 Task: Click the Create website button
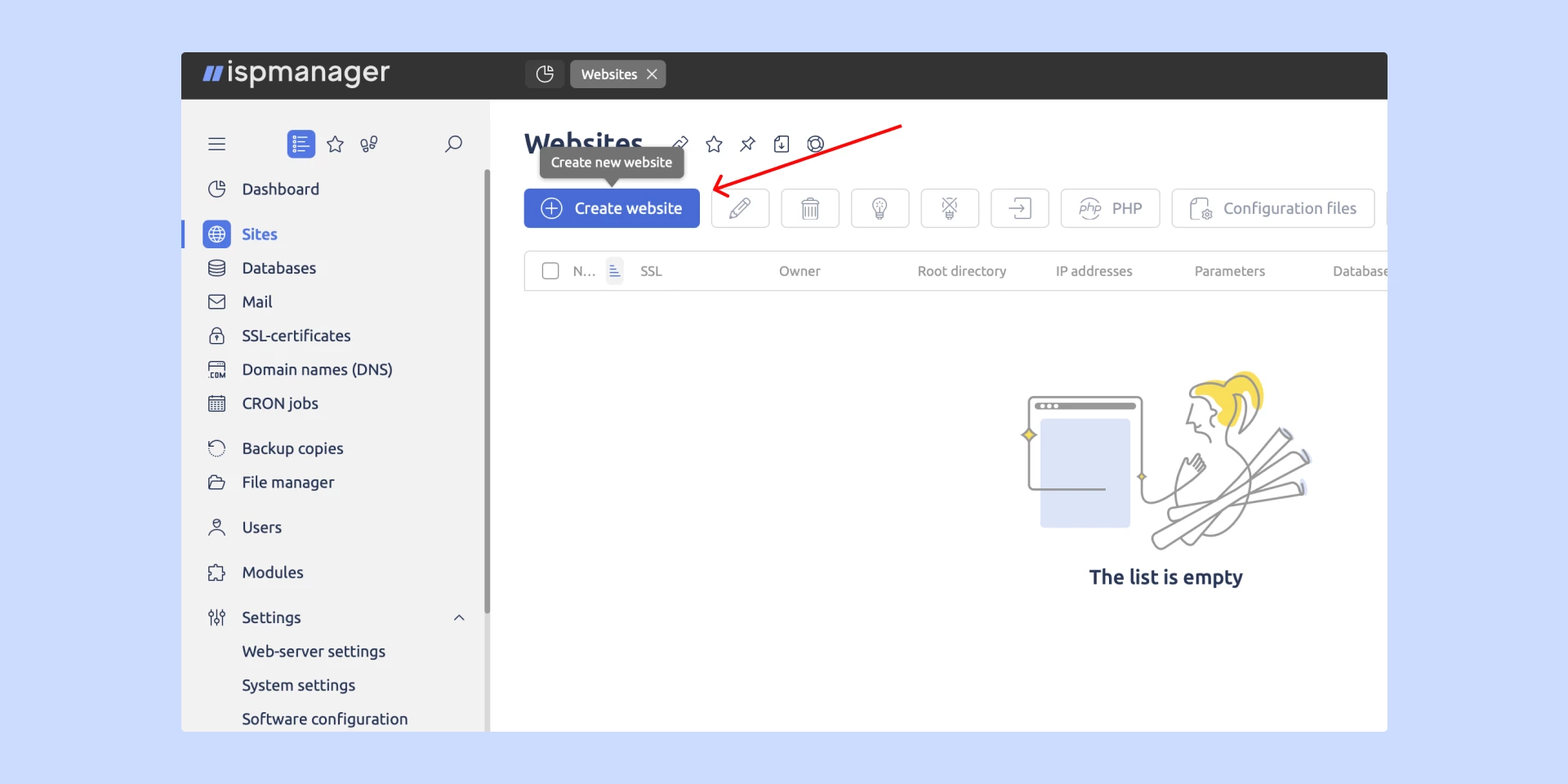point(612,208)
